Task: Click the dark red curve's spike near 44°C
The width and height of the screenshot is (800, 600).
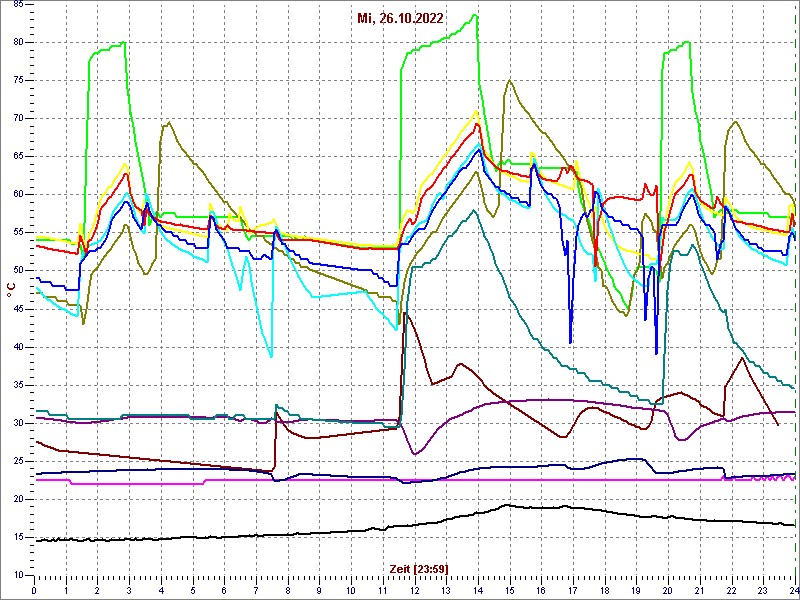Action: click(405, 313)
